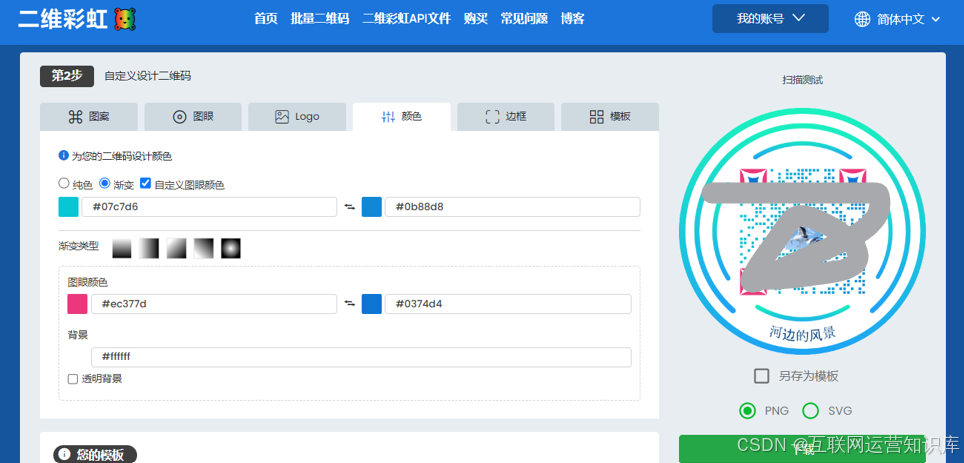Click the info icon beside design hint

[x=63, y=156]
